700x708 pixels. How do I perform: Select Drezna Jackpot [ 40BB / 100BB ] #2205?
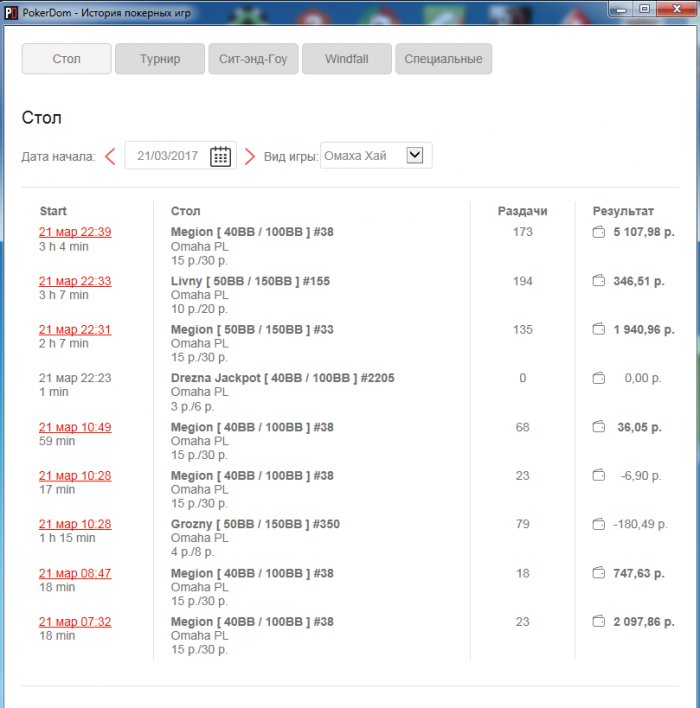click(283, 378)
